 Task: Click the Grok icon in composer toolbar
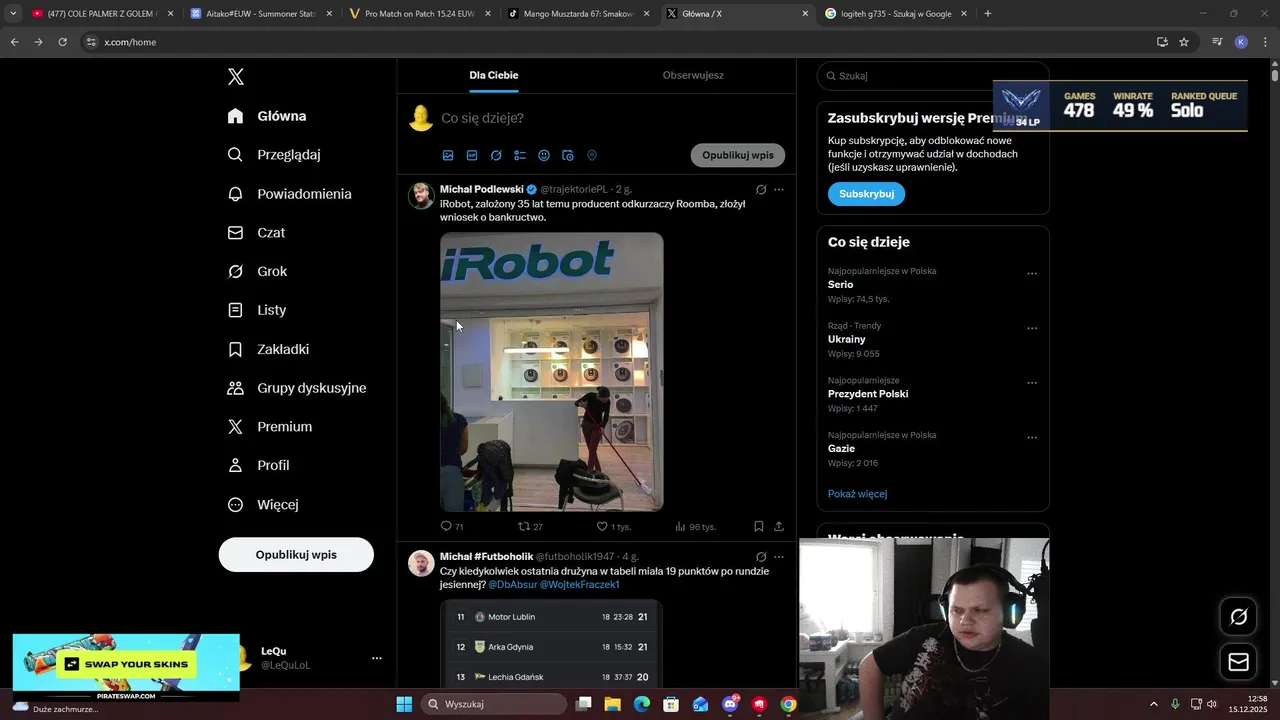pyautogui.click(x=496, y=155)
